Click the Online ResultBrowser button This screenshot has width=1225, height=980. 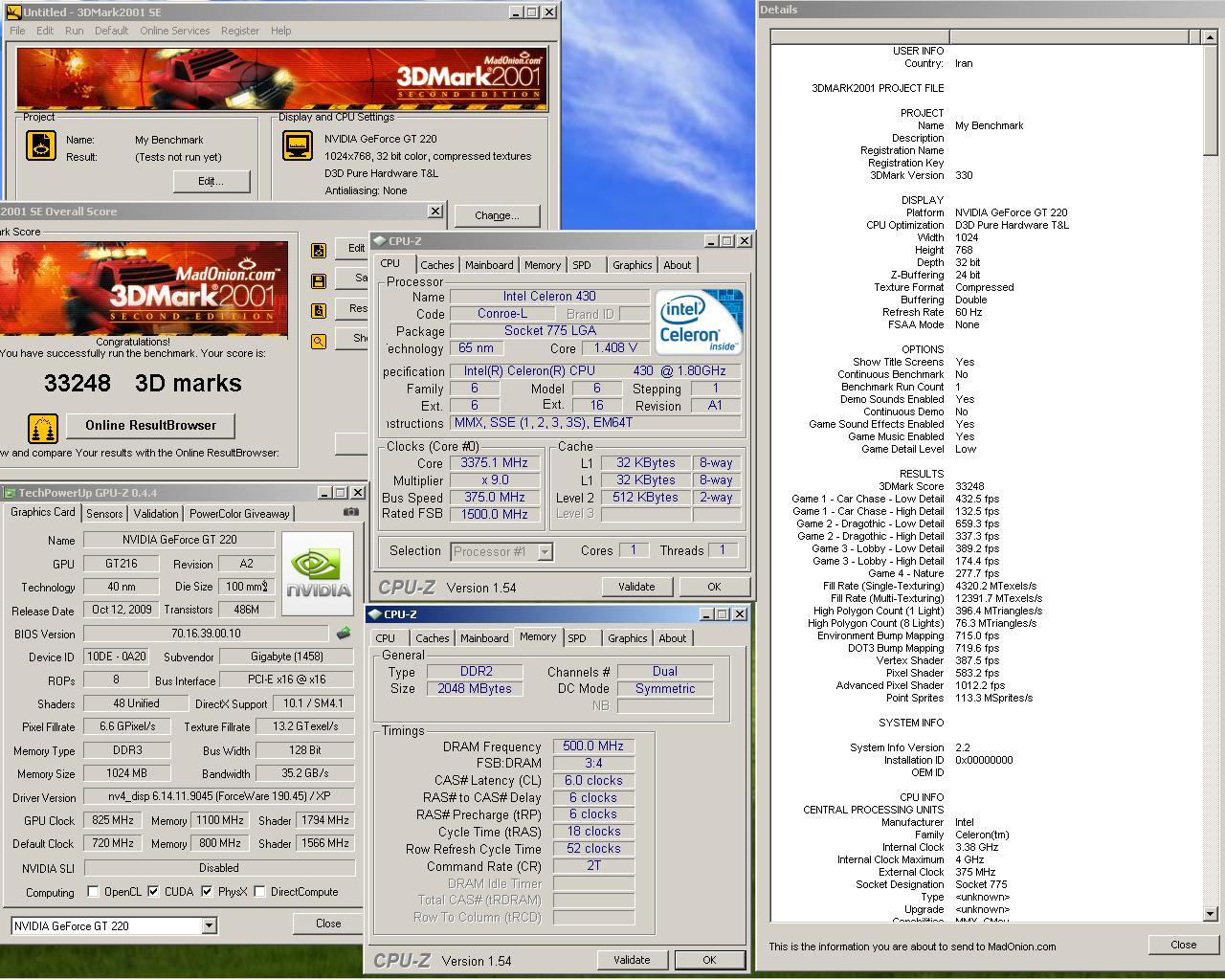pos(150,426)
